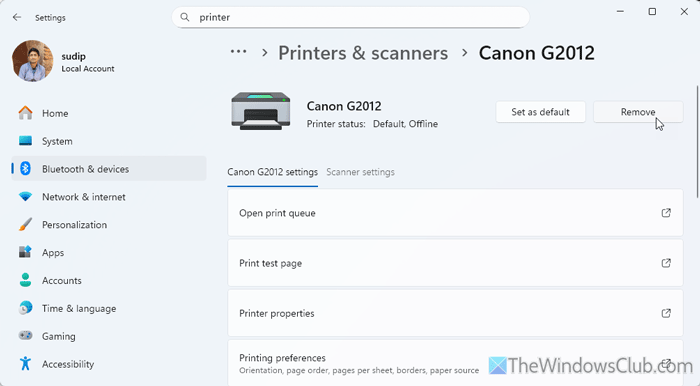Click the Network wifi icon

pyautogui.click(x=25, y=196)
